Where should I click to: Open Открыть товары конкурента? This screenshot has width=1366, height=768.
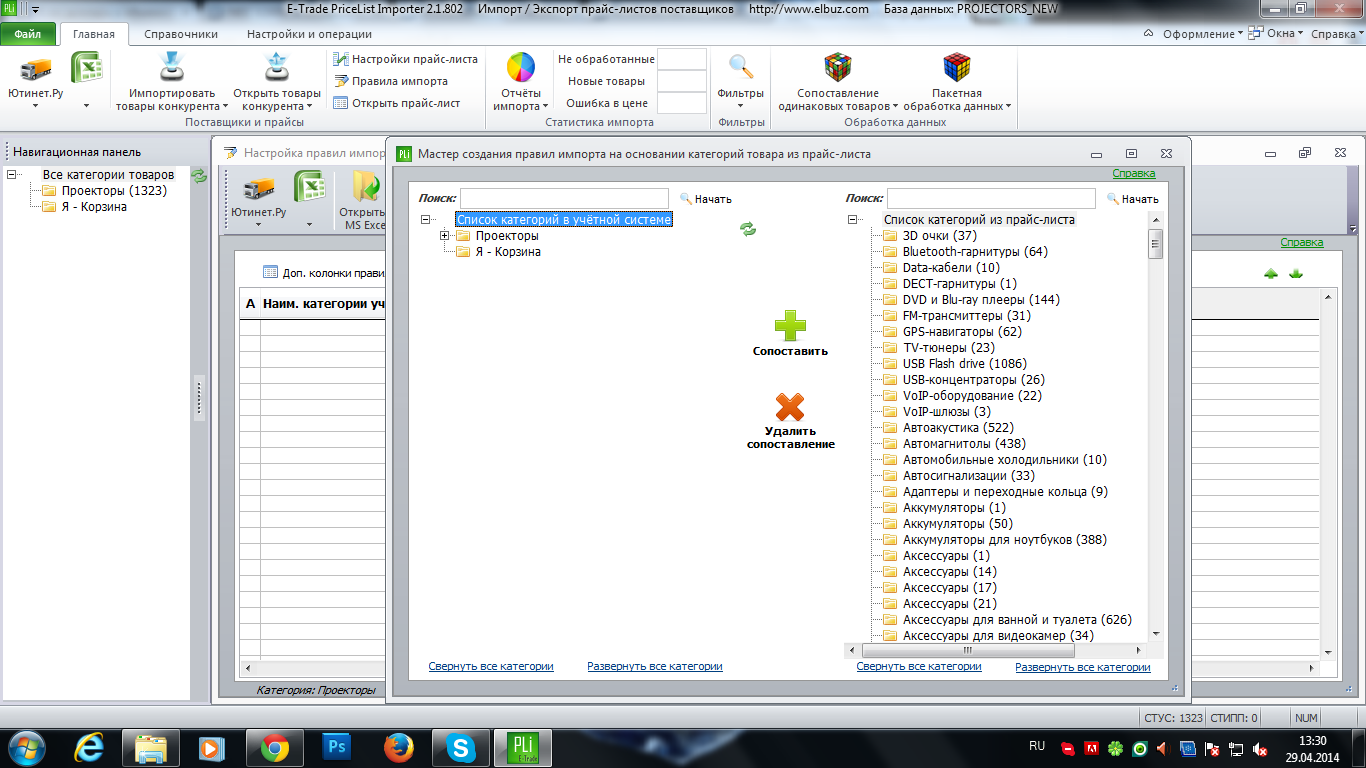pos(277,82)
